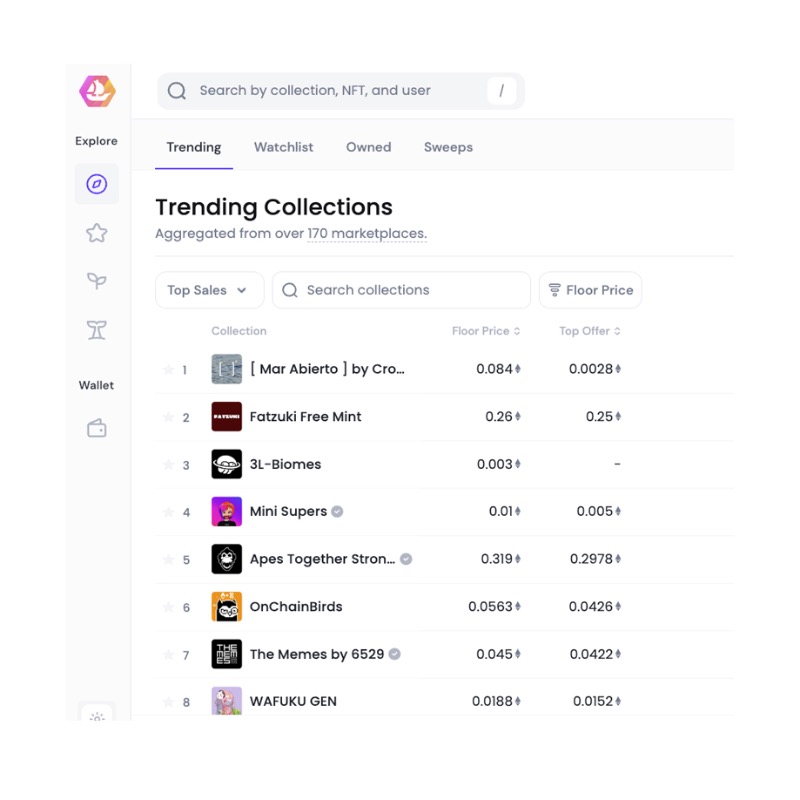This screenshot has width=800, height=800.
Task: Click verified badge beside Apes Together Strong
Action: point(406,559)
